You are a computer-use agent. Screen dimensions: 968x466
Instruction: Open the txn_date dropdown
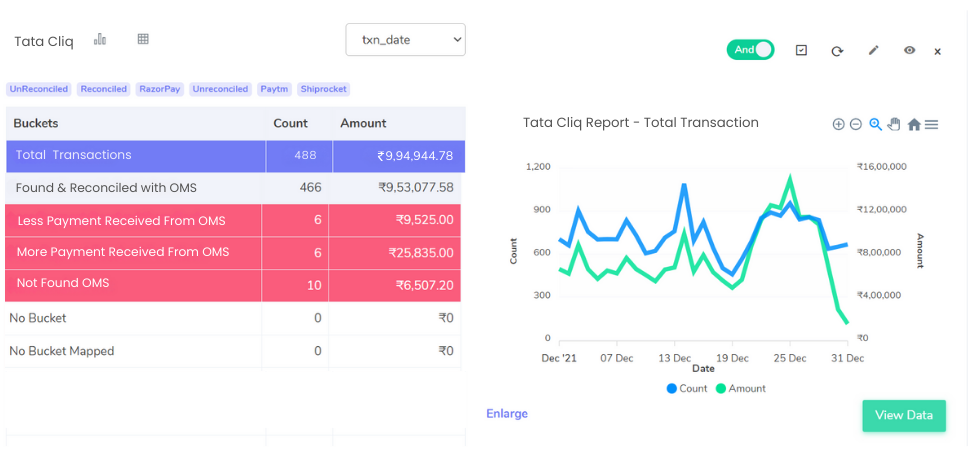[405, 40]
